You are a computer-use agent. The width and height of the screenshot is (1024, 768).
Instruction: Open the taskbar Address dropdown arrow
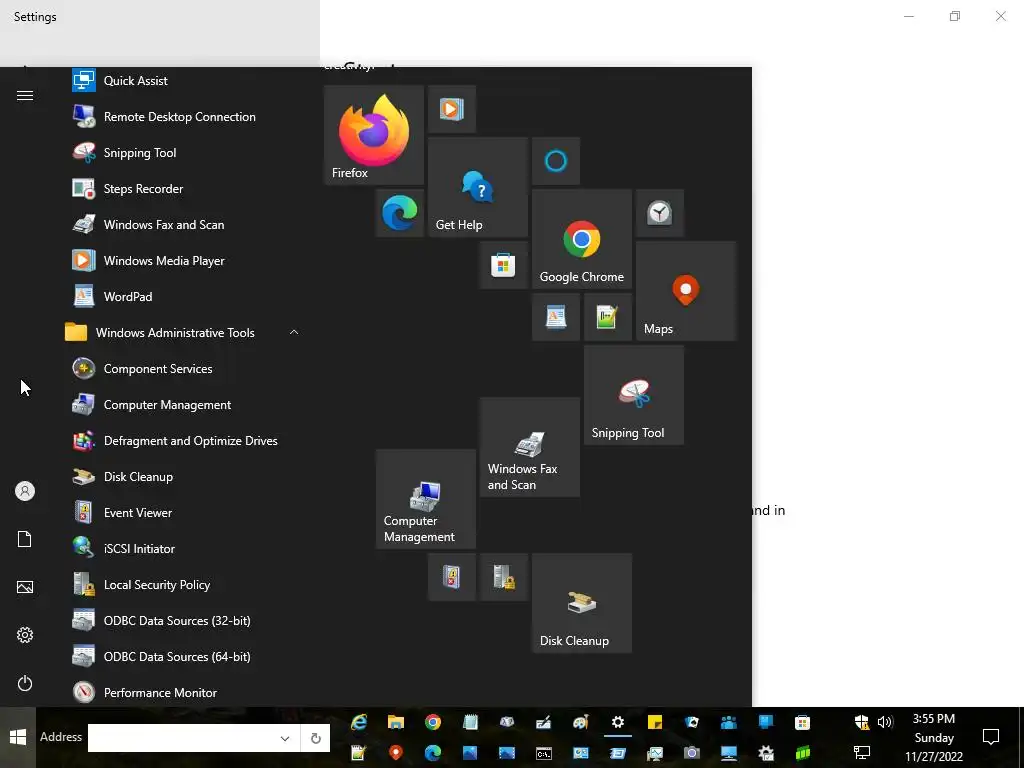click(285, 738)
